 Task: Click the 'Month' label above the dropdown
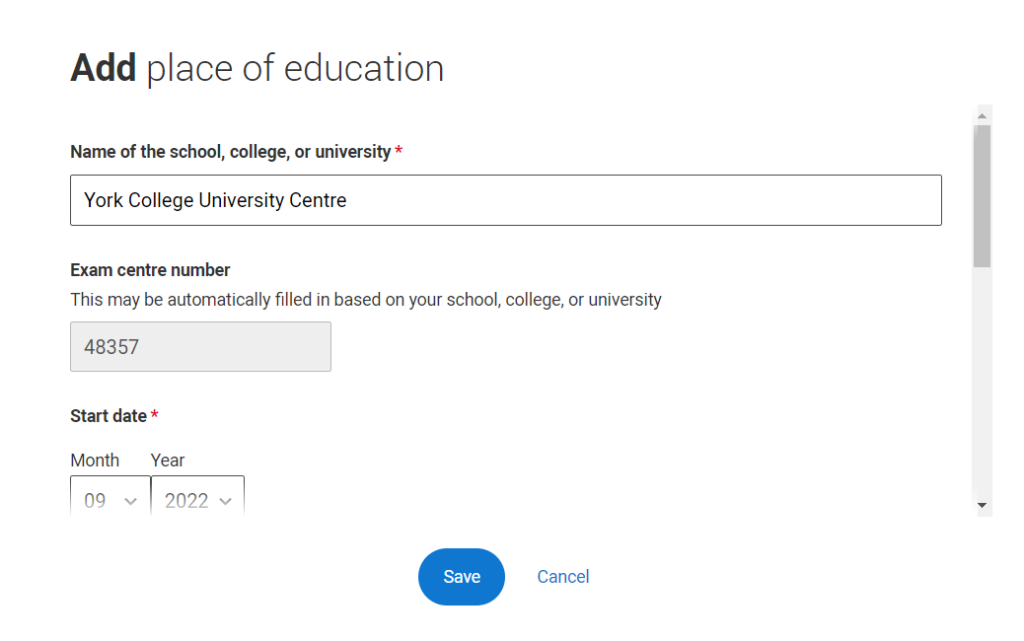tap(95, 460)
